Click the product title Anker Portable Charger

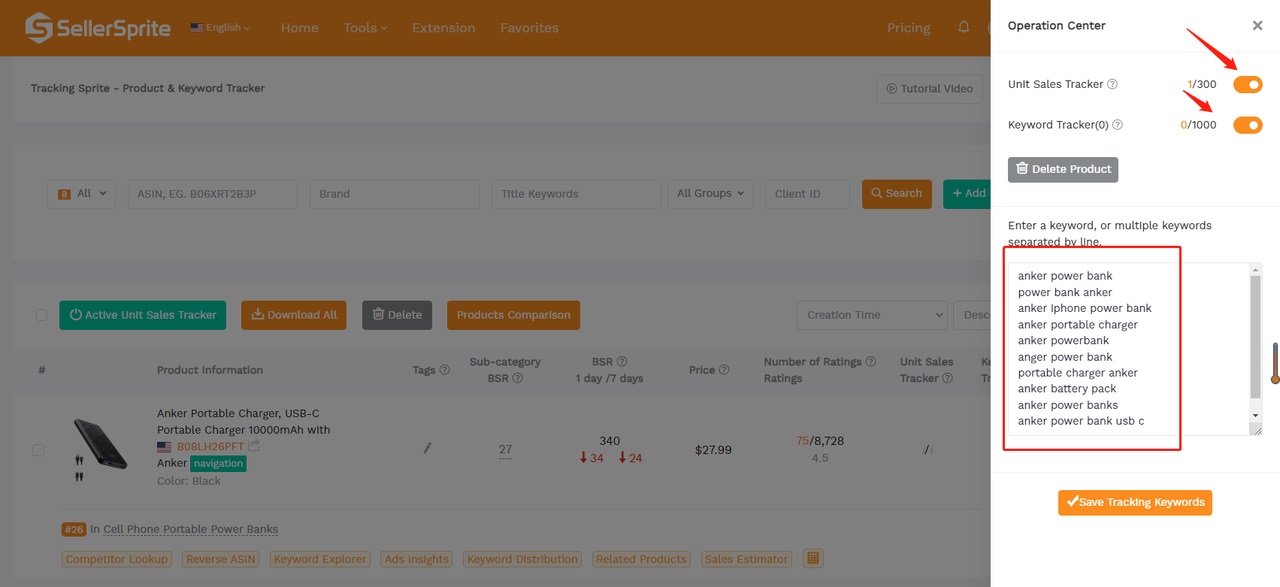pos(243,422)
